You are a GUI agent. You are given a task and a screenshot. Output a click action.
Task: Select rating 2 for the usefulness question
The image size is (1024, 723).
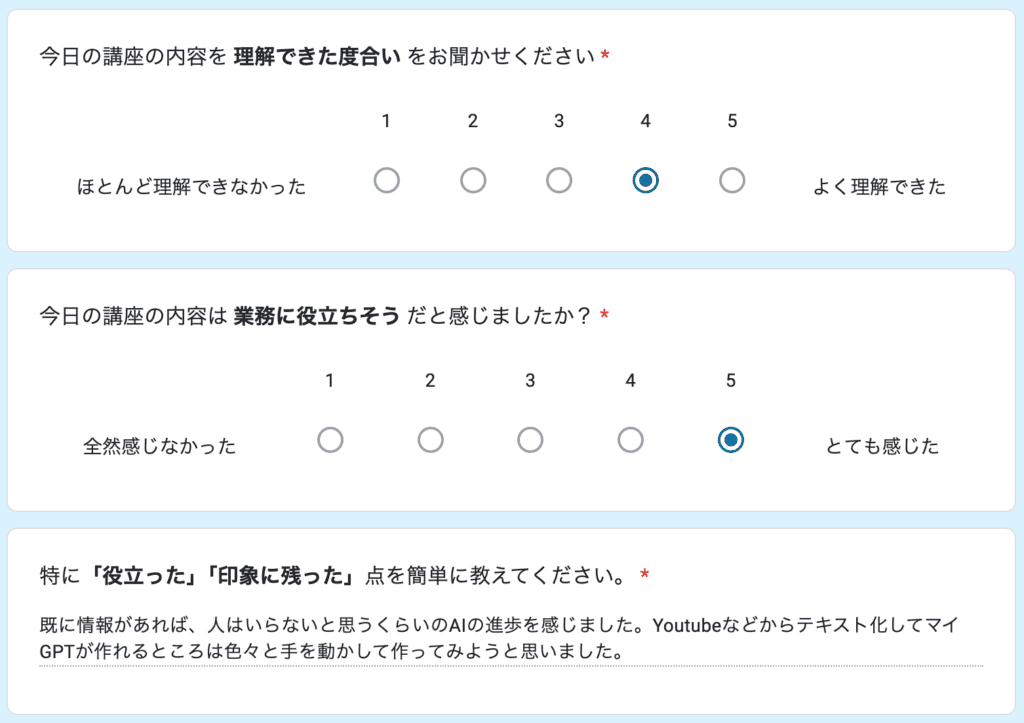(430, 440)
